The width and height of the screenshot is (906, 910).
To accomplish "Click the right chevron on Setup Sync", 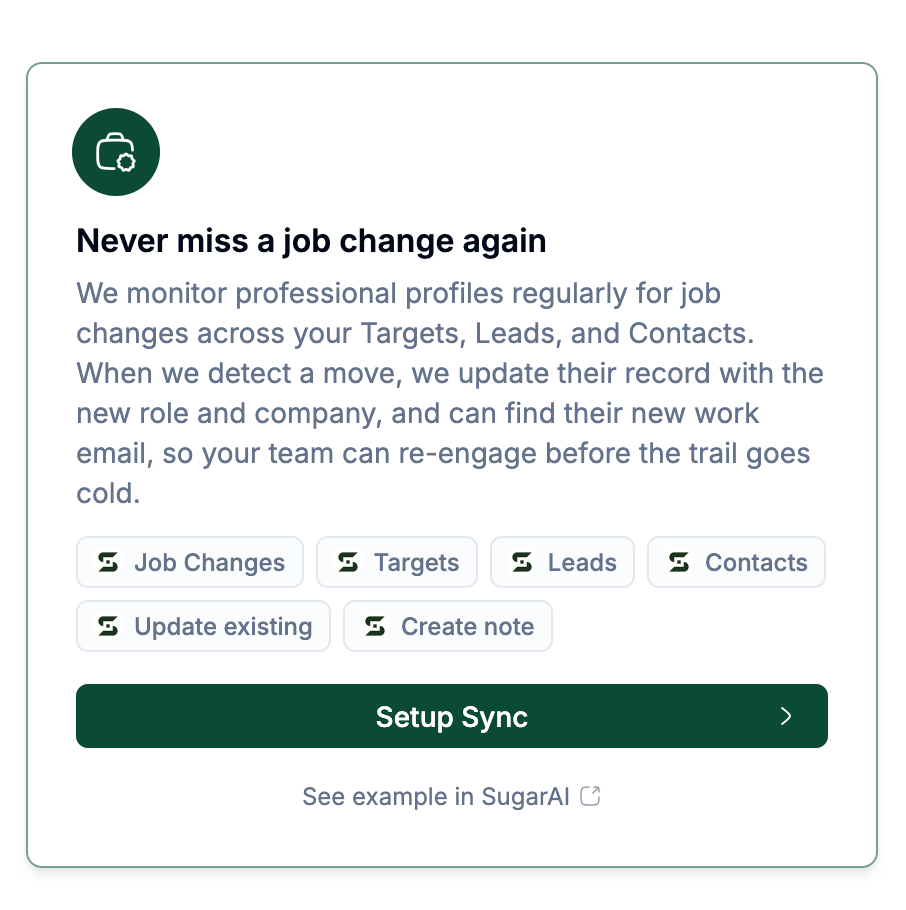I will pos(786,716).
